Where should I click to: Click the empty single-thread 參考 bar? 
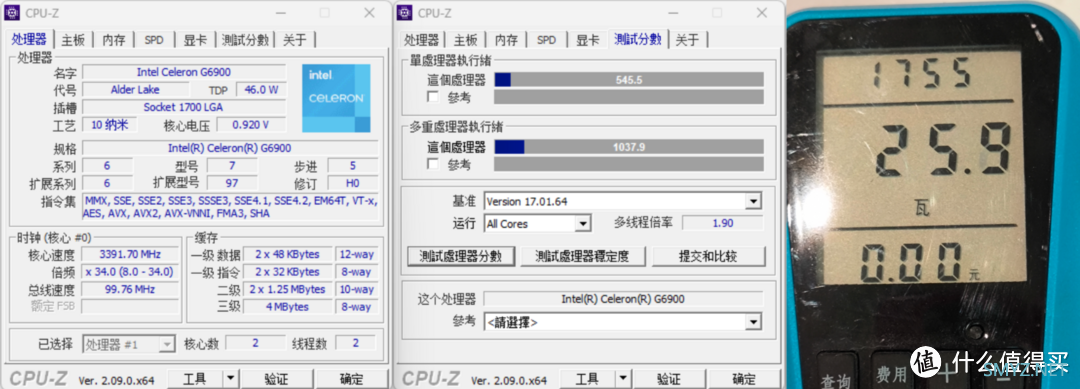pyautogui.click(x=629, y=97)
